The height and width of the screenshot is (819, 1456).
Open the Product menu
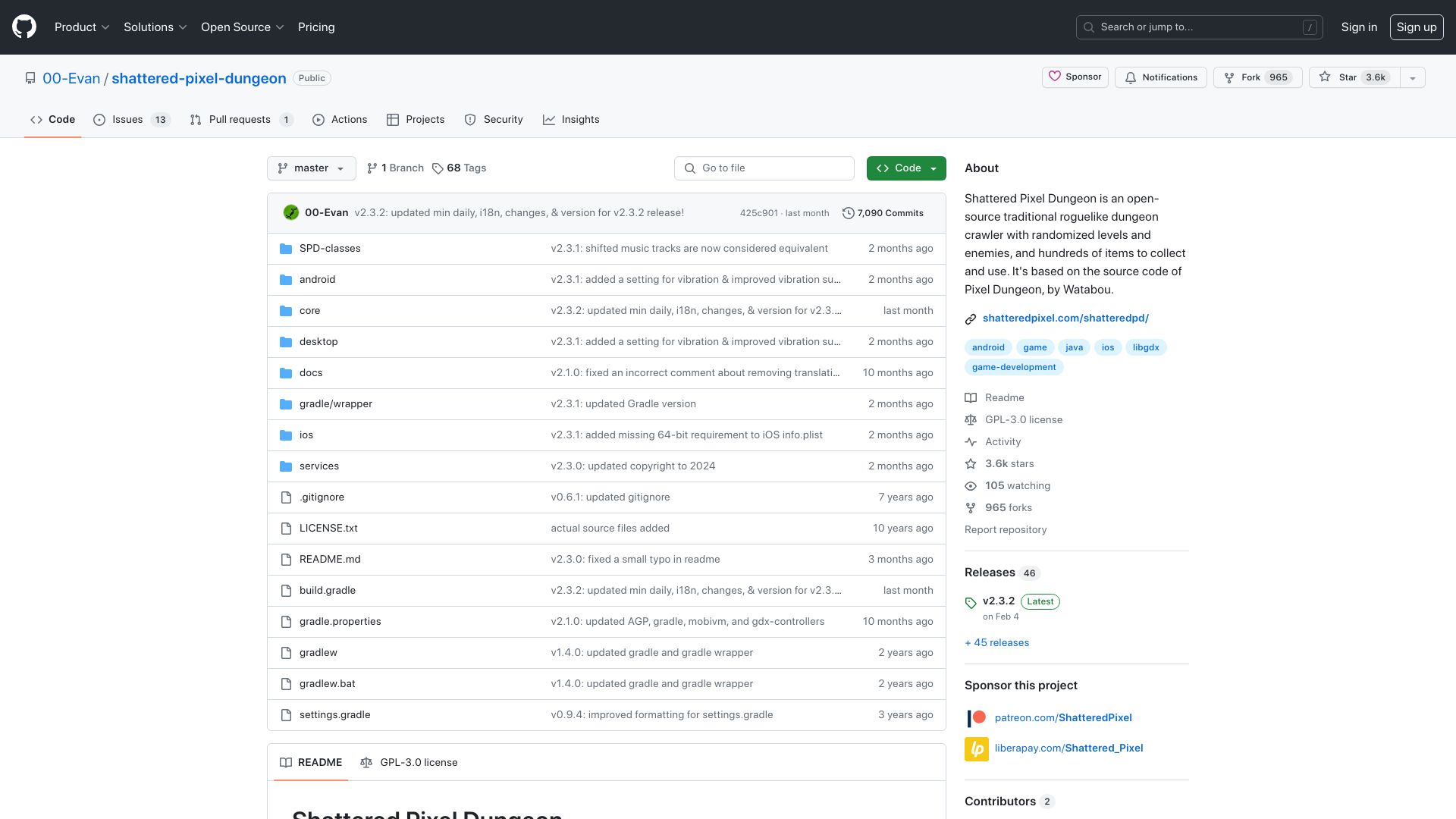(82, 27)
